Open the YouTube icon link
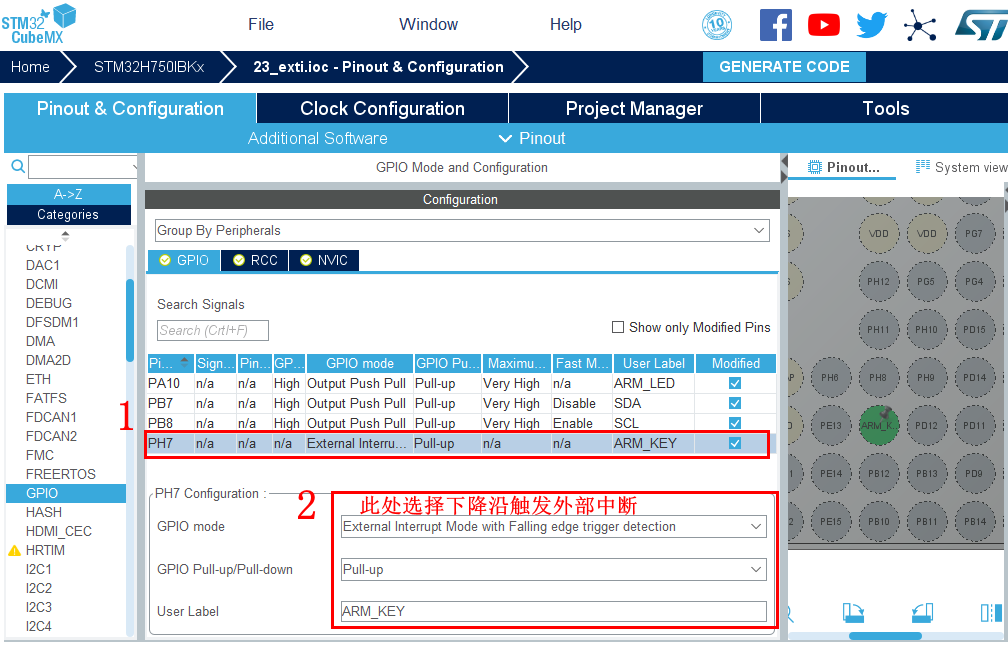Image resolution: width=1008 pixels, height=645 pixels. pyautogui.click(x=824, y=25)
